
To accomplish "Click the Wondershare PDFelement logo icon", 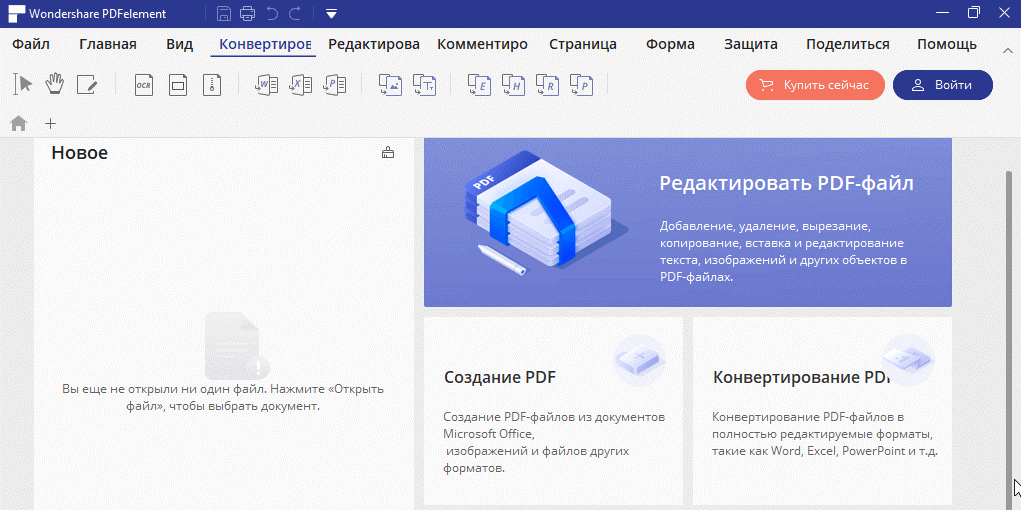I will (17, 14).
